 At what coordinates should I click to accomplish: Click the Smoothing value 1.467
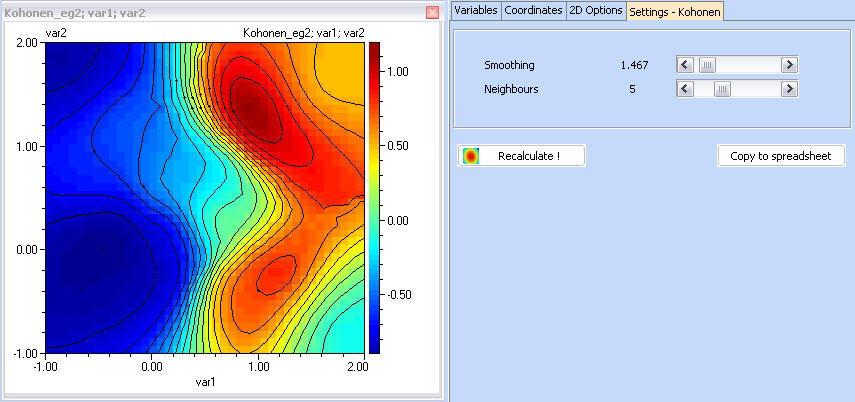(634, 65)
